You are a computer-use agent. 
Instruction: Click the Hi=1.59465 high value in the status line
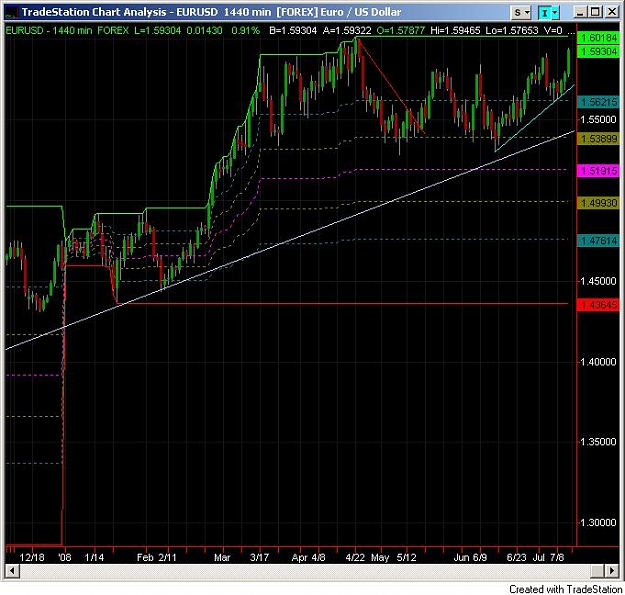[x=455, y=30]
